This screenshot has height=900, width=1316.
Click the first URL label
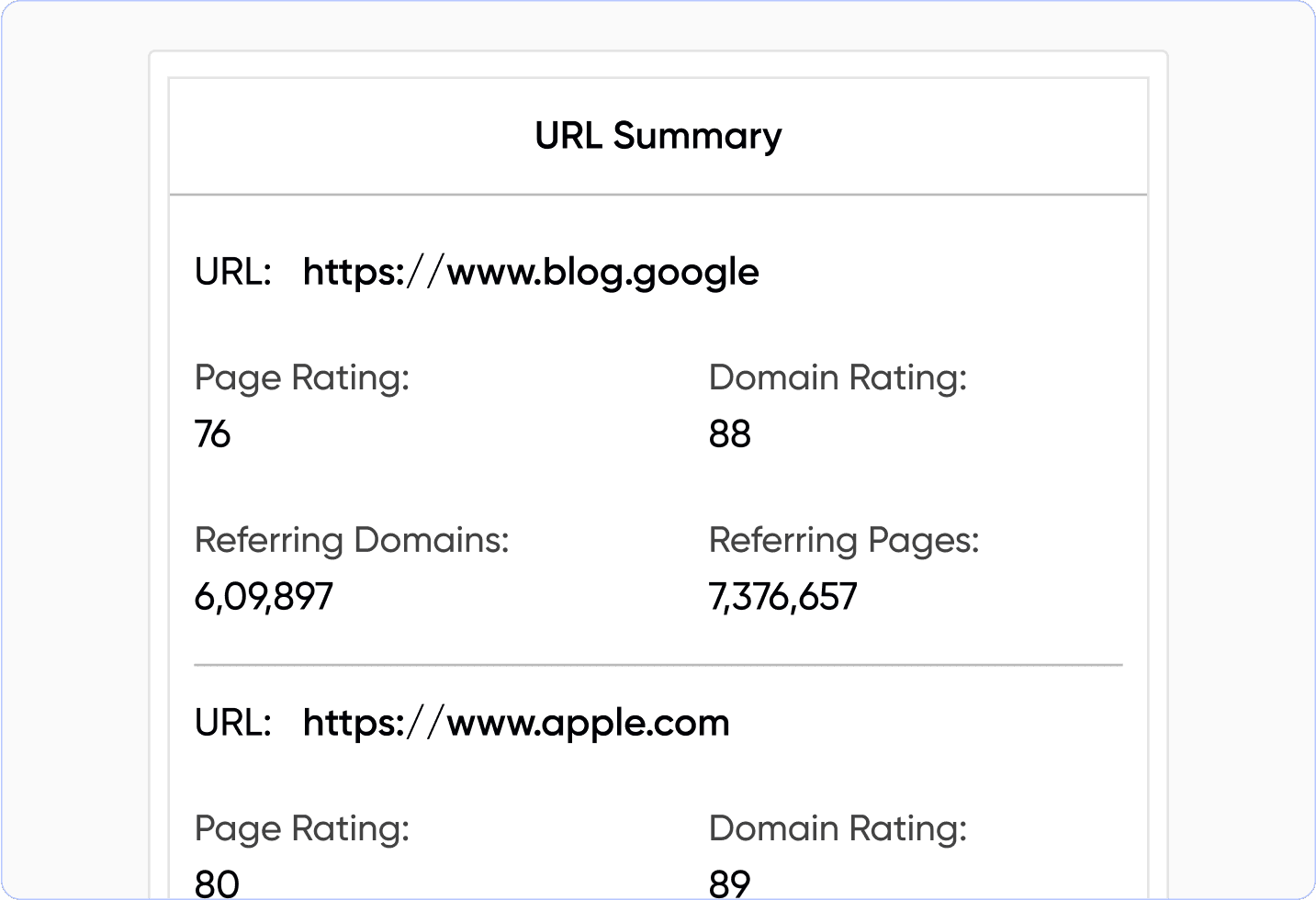tap(233, 272)
